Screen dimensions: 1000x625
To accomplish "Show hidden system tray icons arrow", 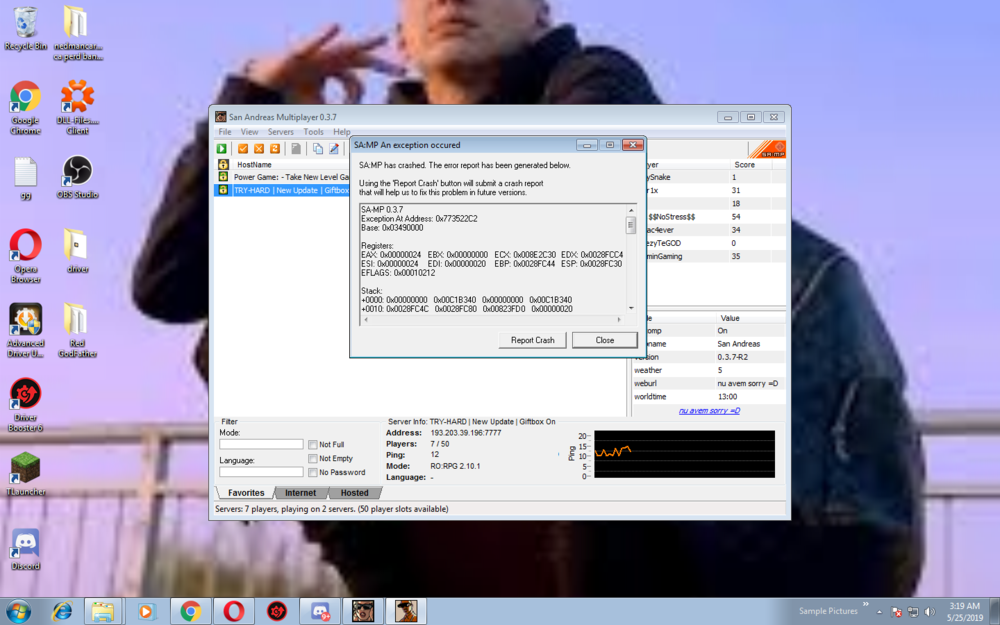I will coord(879,612).
